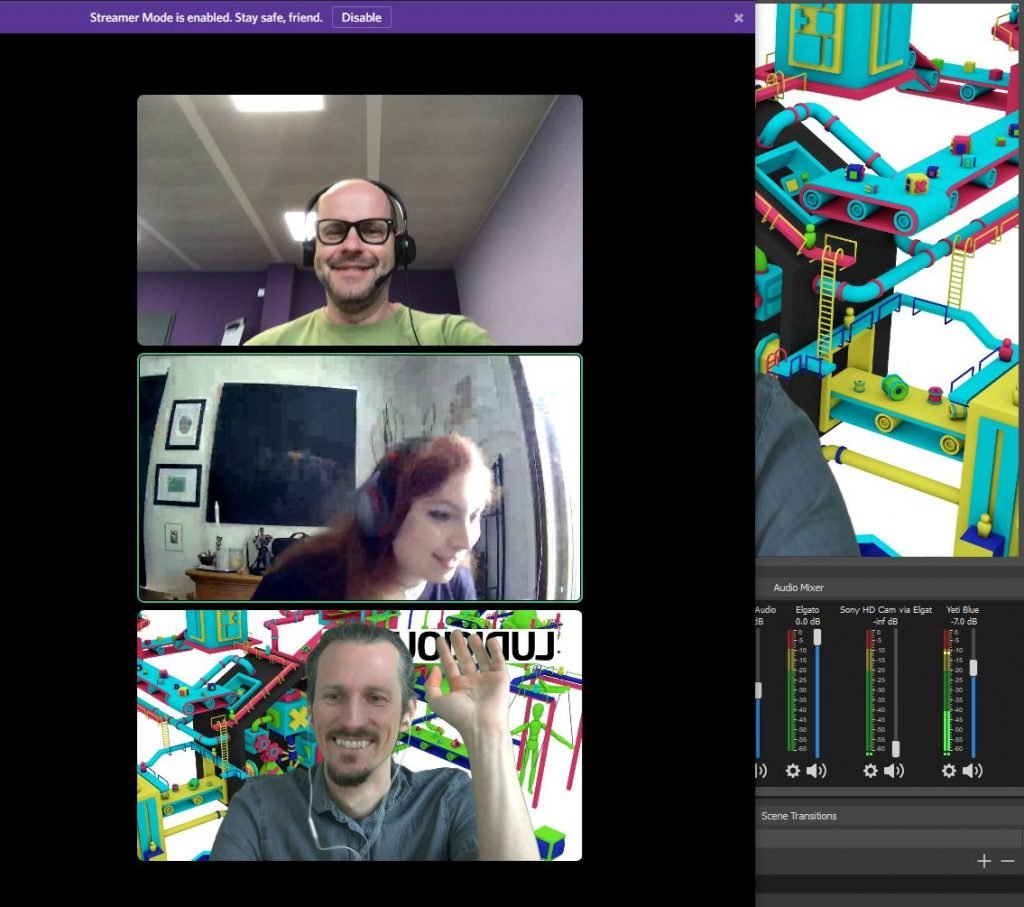Viewport: 1024px width, 907px height.
Task: Click the Elgato volume slider handle
Action: [817, 637]
